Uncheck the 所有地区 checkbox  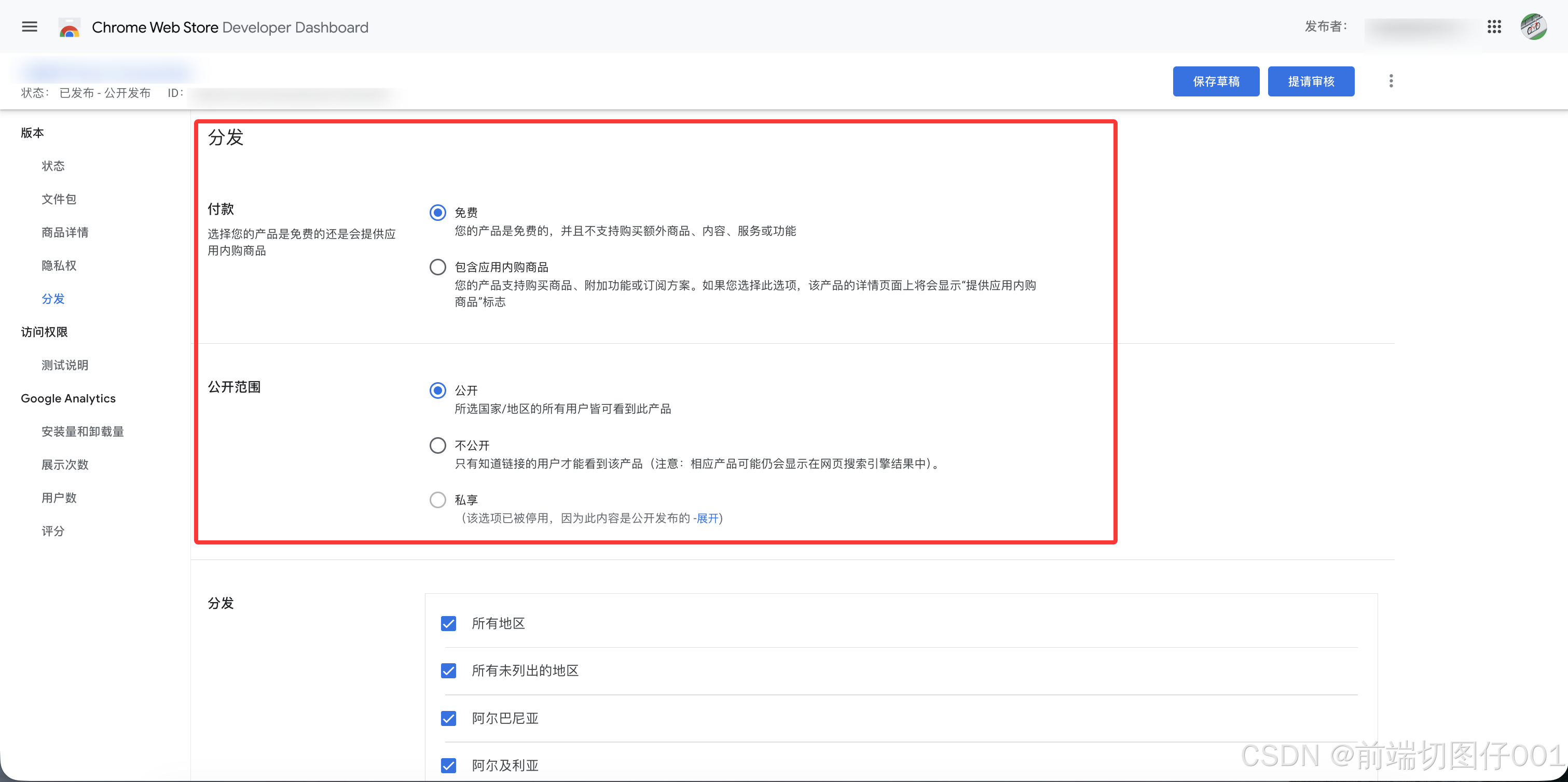[449, 624]
